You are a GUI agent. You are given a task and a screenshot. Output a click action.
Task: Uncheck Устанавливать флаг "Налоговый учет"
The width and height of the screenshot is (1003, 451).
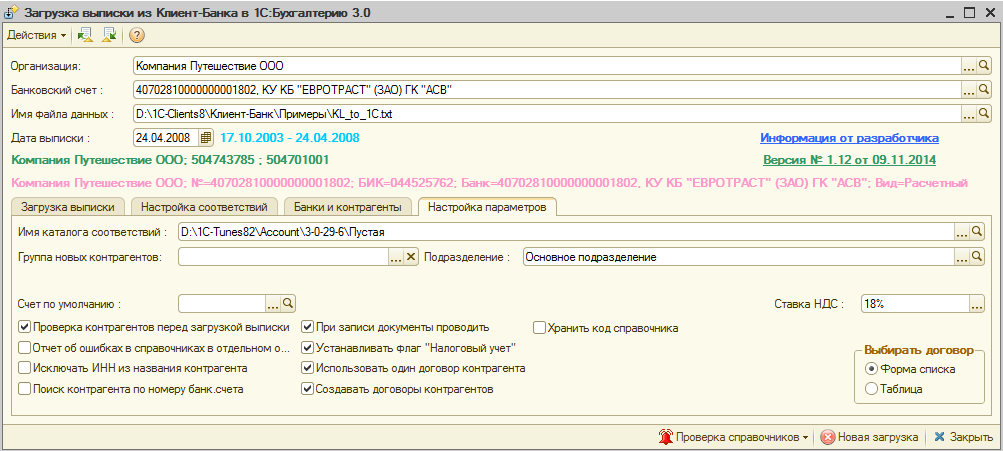tap(308, 349)
